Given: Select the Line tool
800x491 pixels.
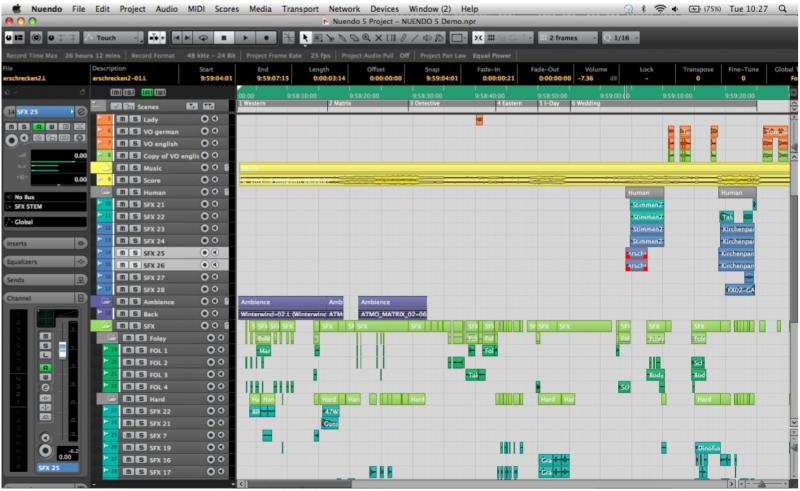Looking at the screenshot, I should 415,38.
